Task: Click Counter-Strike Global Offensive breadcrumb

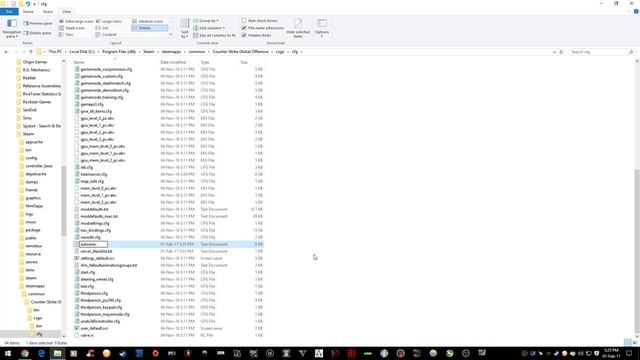Action: 240,52
